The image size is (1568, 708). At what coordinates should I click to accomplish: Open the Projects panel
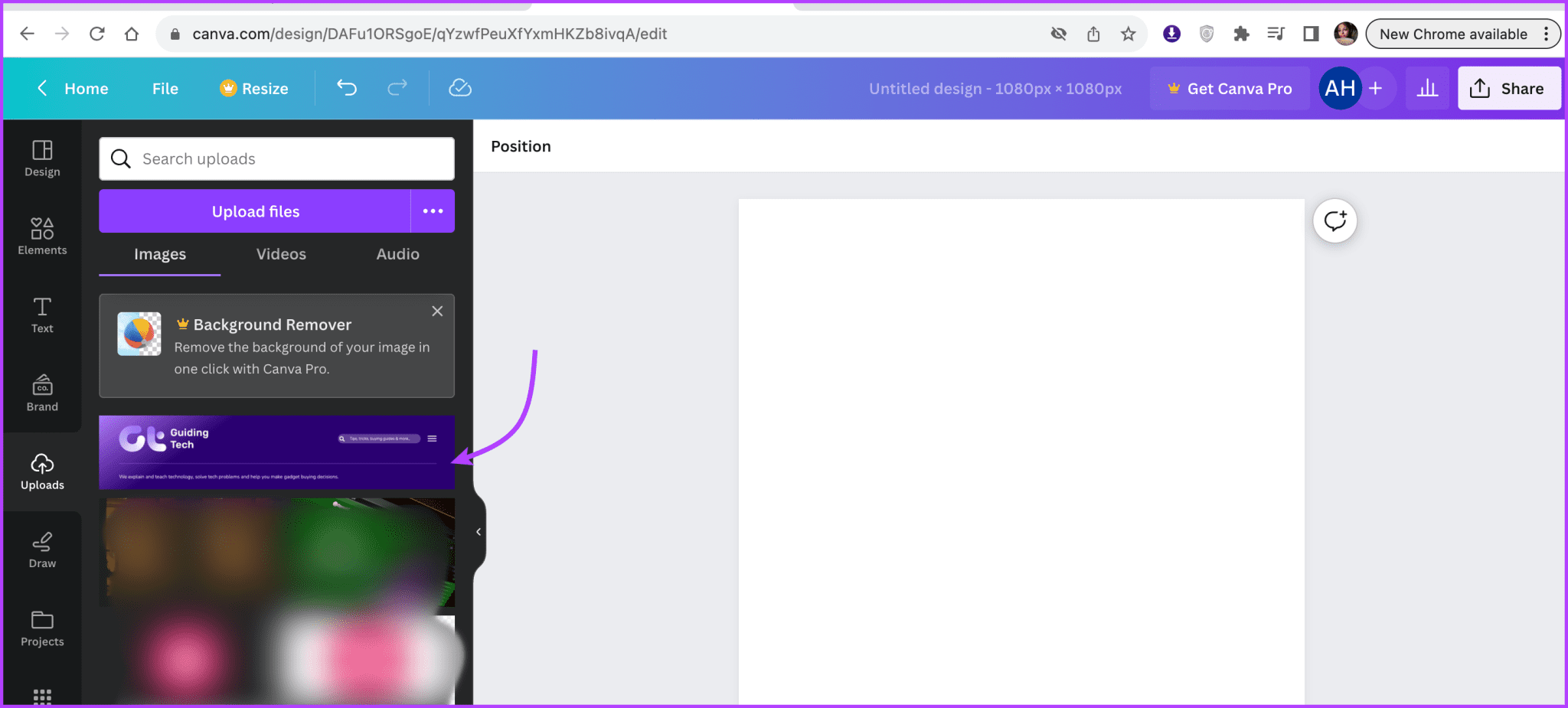click(x=41, y=628)
